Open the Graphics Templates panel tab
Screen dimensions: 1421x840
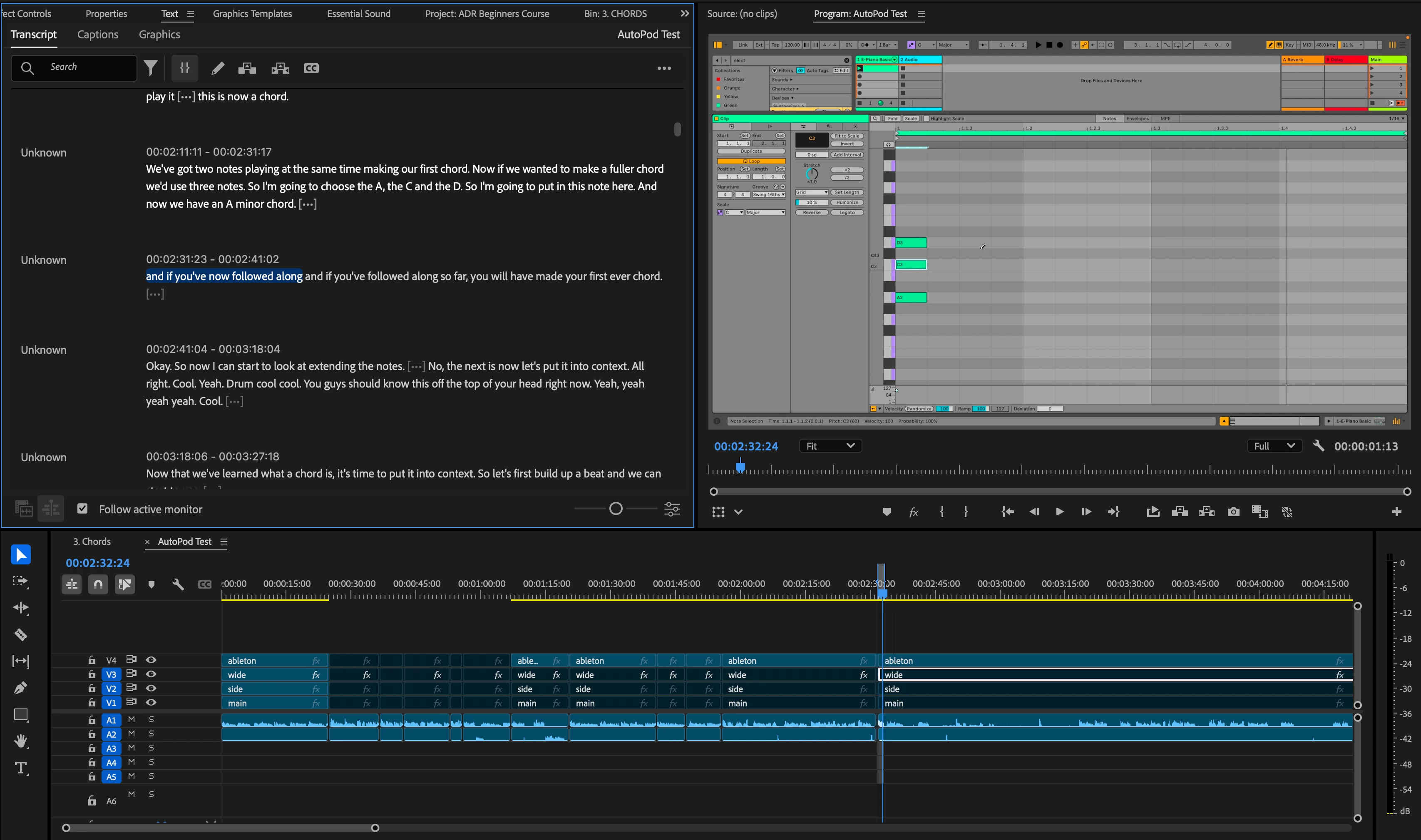[x=252, y=14]
